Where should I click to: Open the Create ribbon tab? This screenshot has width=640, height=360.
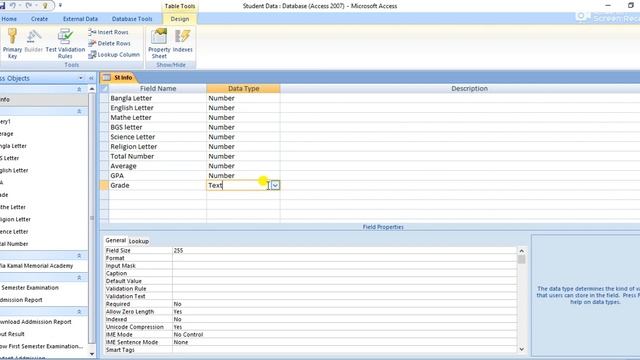[39, 19]
